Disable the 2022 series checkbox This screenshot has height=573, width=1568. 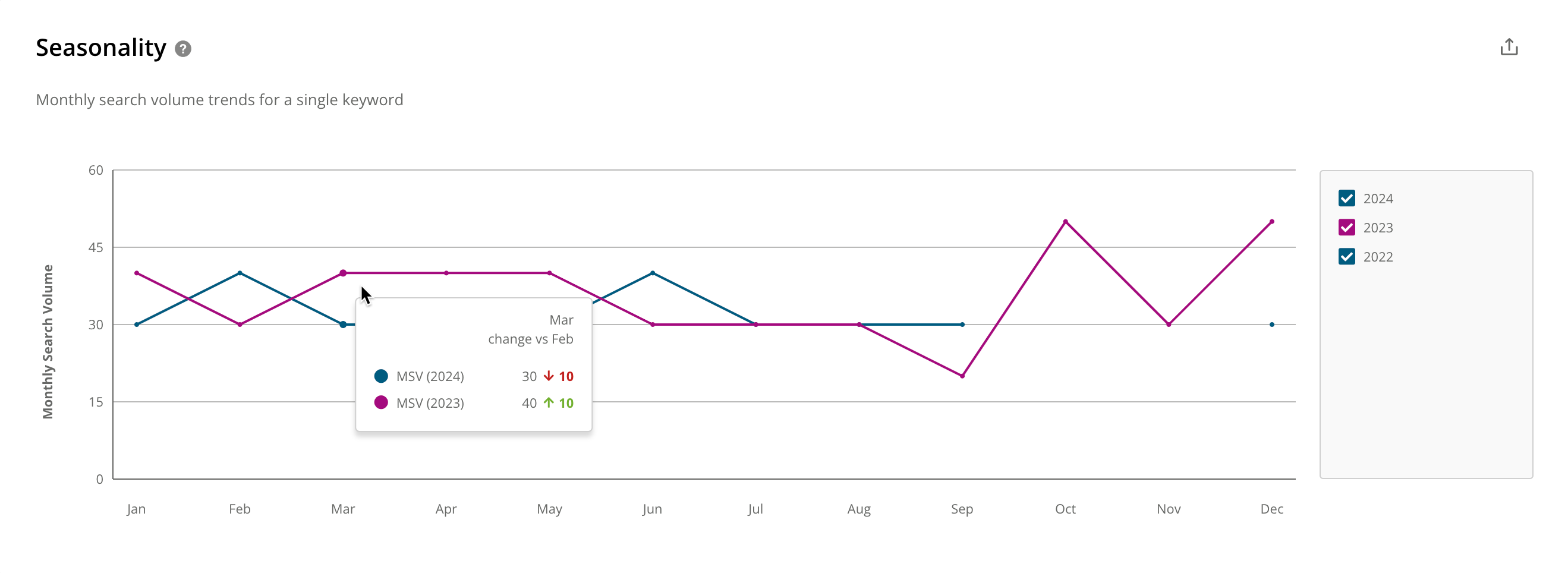[1347, 257]
